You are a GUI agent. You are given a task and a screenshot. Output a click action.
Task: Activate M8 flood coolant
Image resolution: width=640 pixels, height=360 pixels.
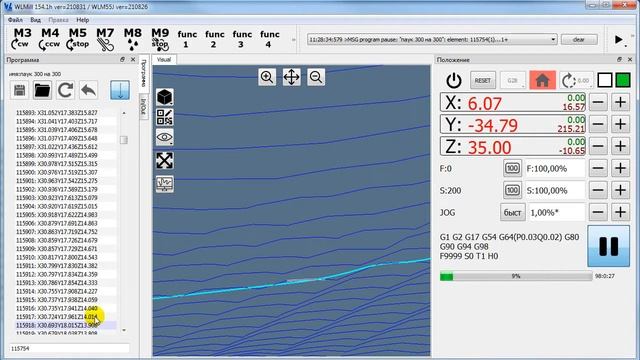point(132,39)
